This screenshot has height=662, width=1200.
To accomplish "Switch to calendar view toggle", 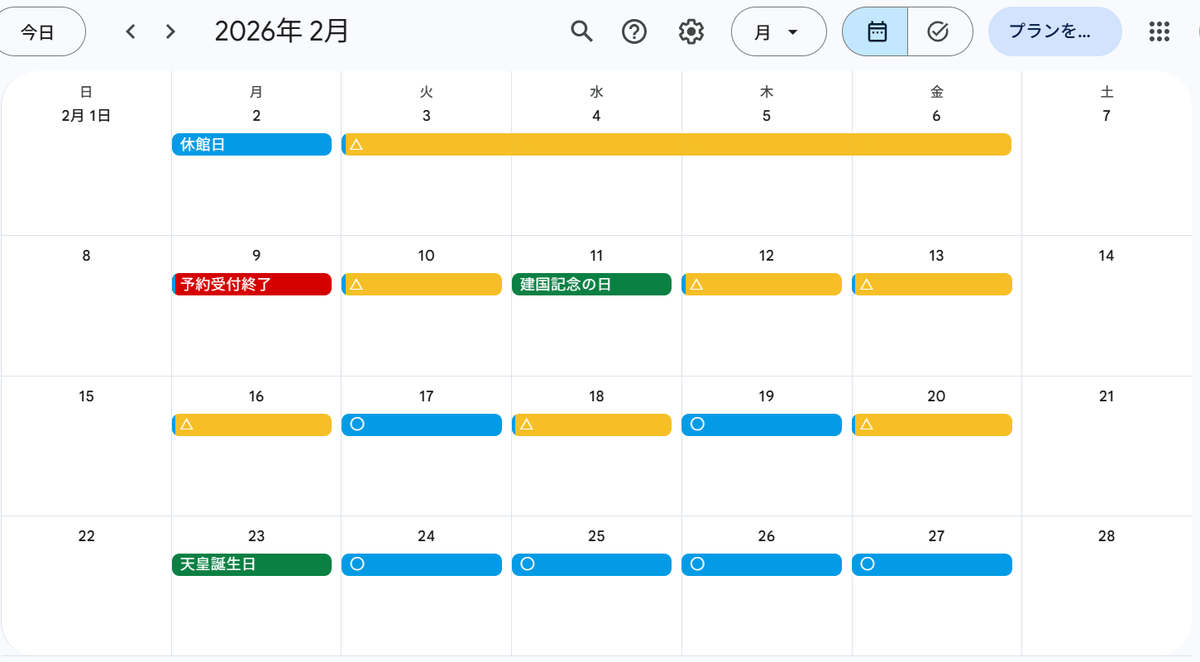I will (x=876, y=31).
